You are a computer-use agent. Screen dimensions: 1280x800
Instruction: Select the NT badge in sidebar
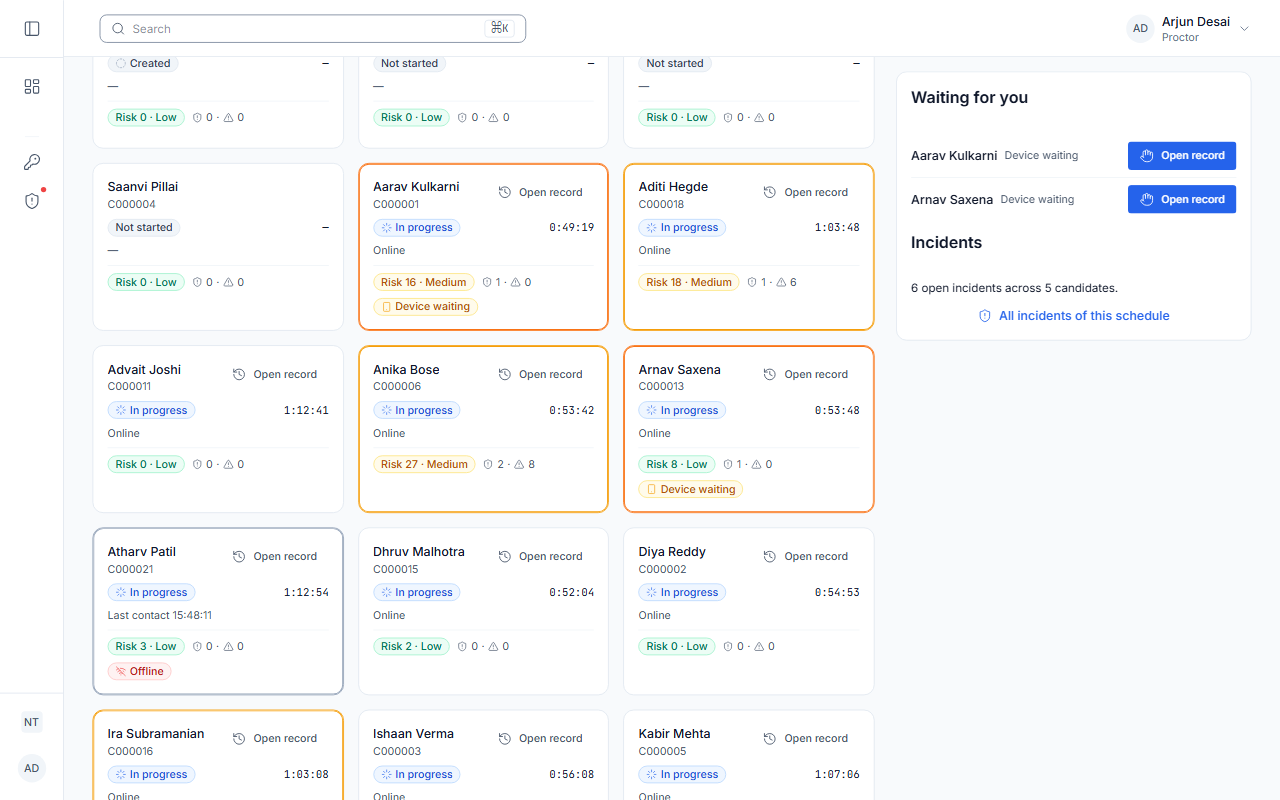[32, 722]
